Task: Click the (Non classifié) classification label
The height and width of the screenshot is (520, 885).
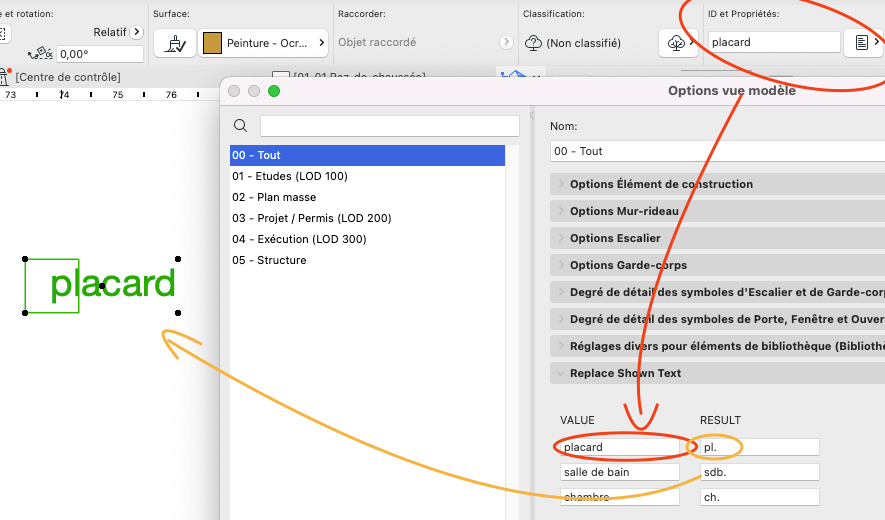Action: point(584,43)
